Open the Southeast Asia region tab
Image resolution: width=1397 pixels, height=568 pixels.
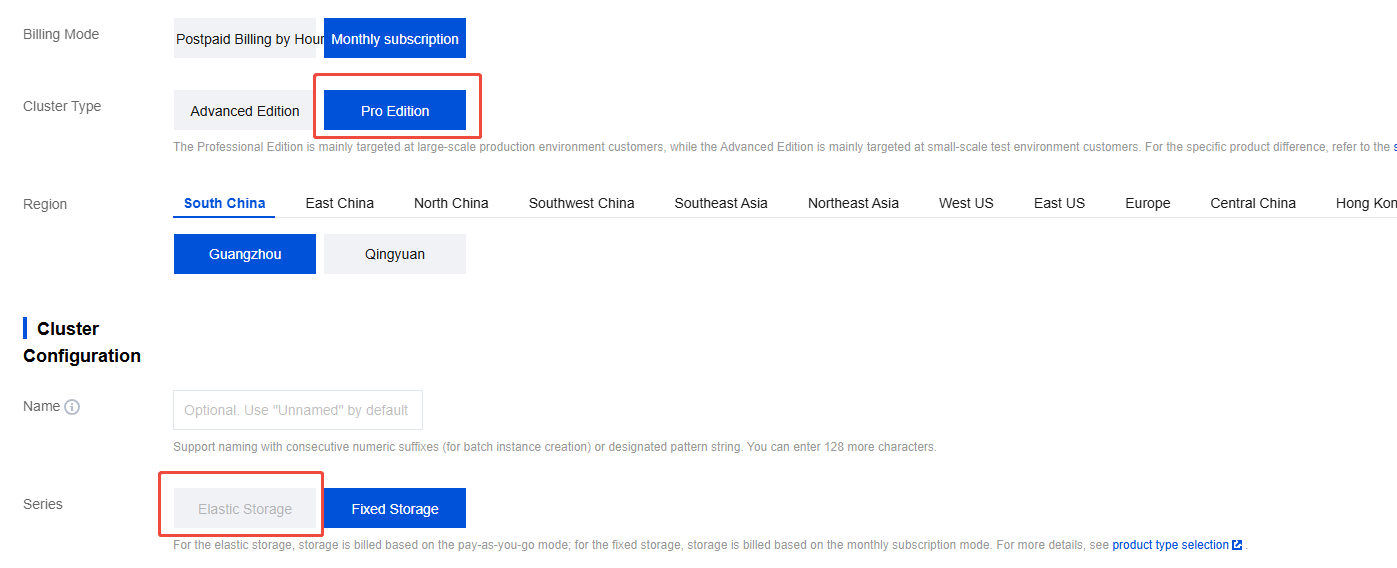click(721, 203)
